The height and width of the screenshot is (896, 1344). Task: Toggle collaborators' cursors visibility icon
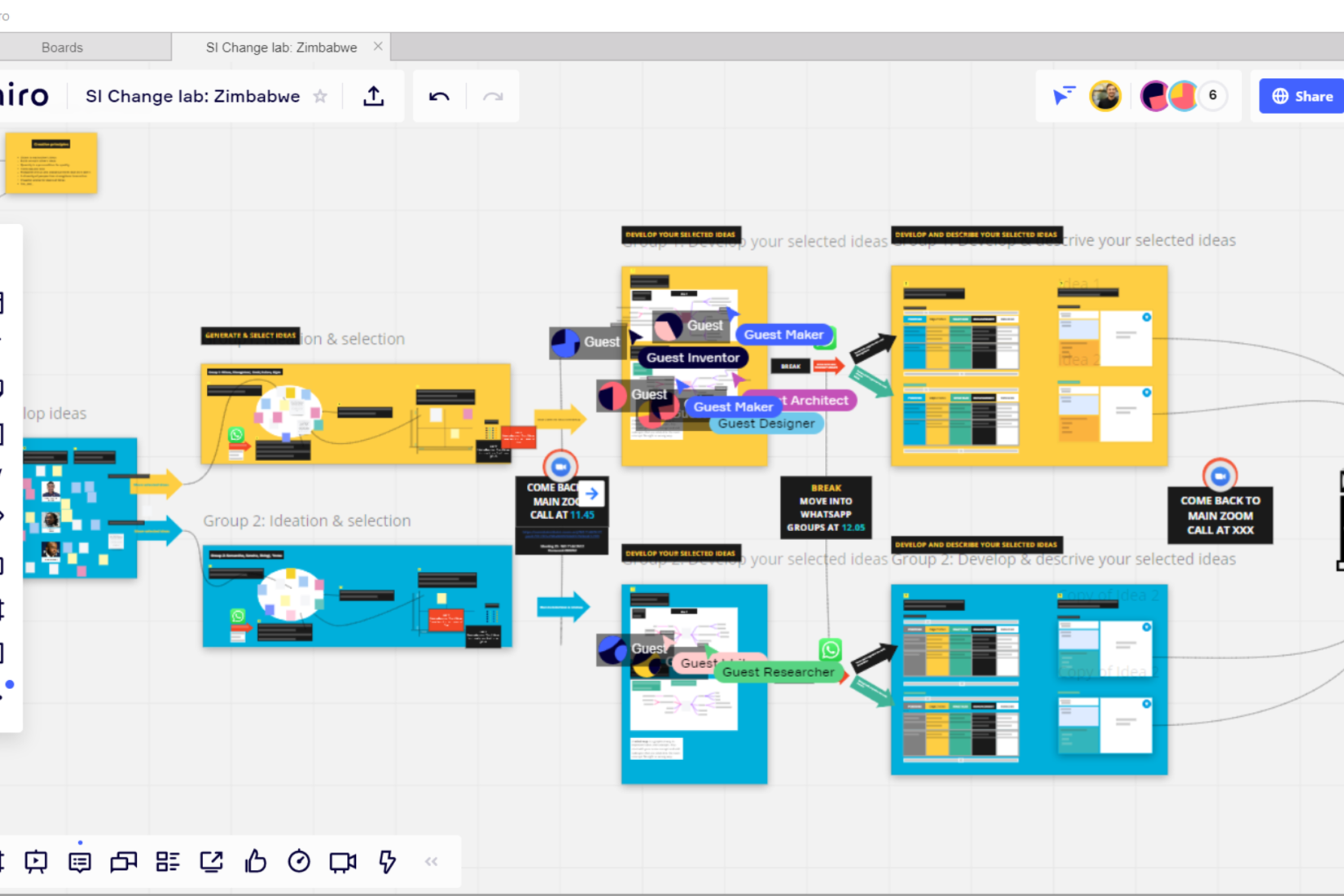point(1064,96)
